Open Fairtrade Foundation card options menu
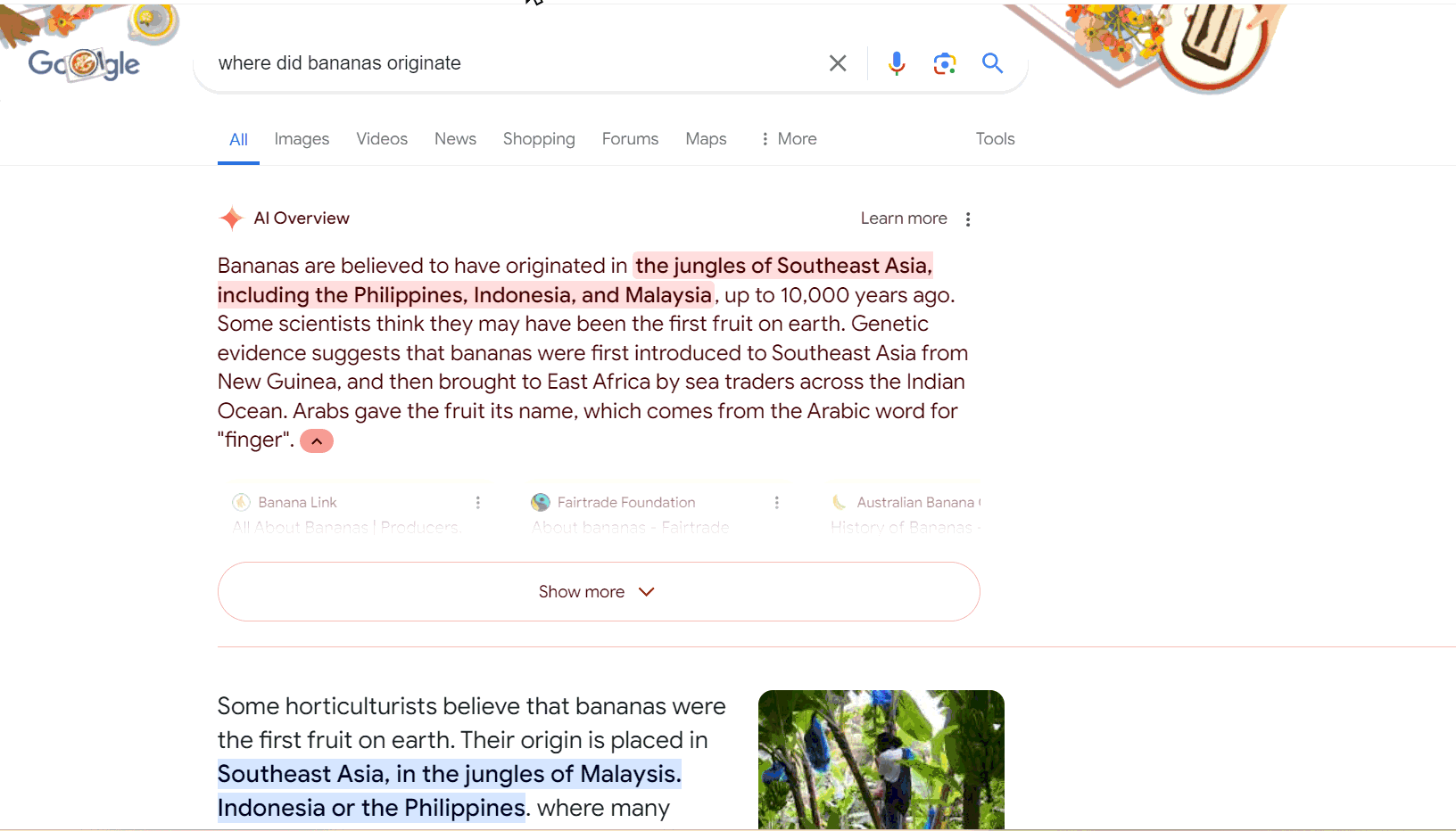 point(777,503)
